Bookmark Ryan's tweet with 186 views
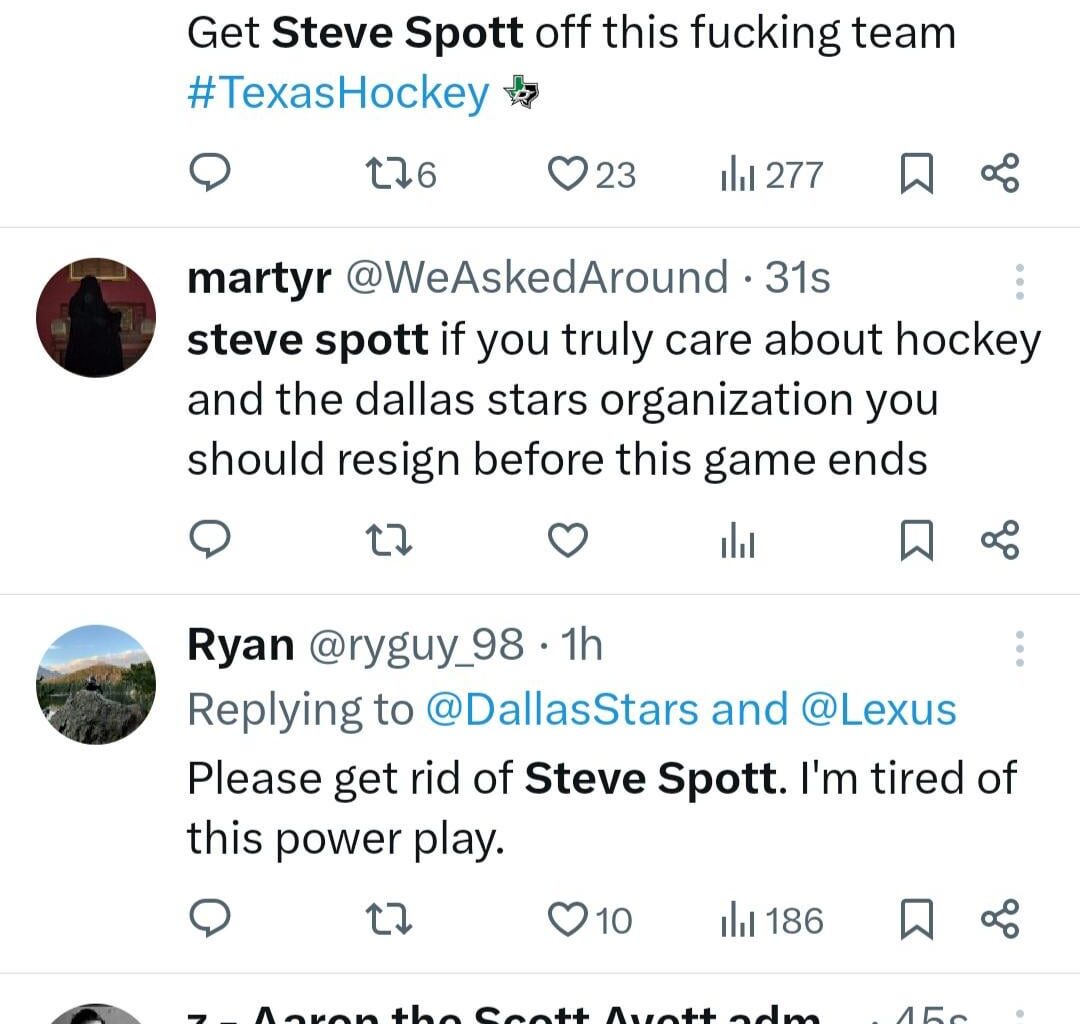This screenshot has width=1080, height=1024. coord(916,919)
